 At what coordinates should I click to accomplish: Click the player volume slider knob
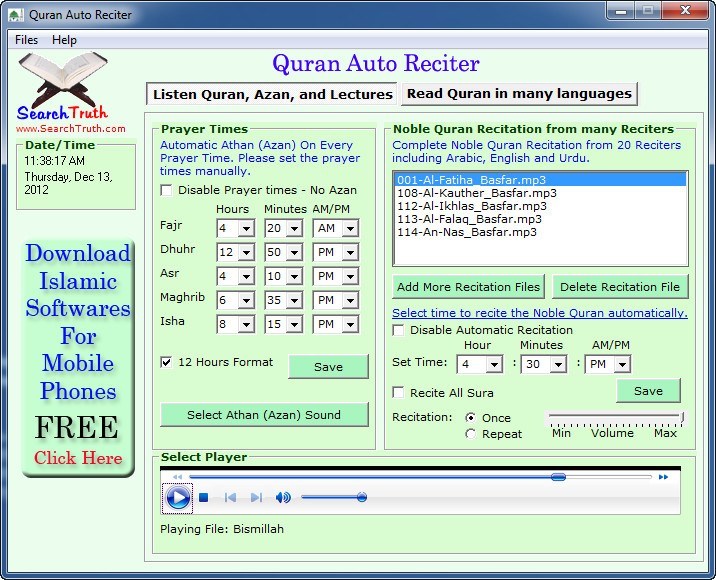click(x=362, y=497)
